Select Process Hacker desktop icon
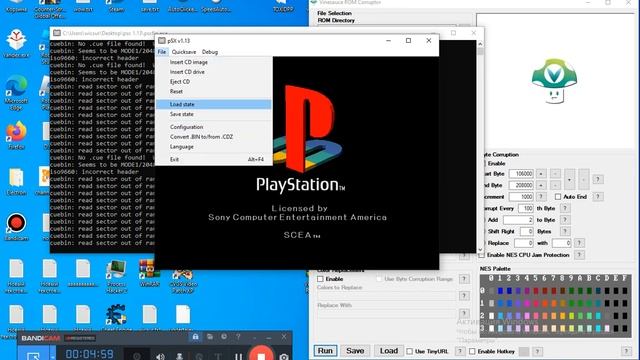The width and height of the screenshot is (640, 360). [x=116, y=276]
